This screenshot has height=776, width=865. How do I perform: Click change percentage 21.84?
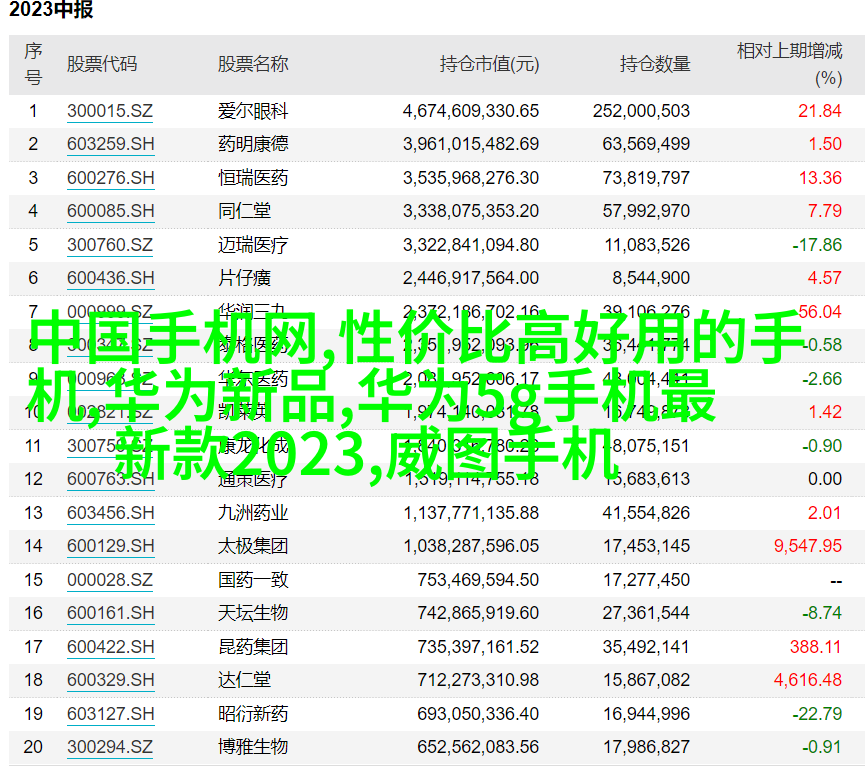pos(820,111)
